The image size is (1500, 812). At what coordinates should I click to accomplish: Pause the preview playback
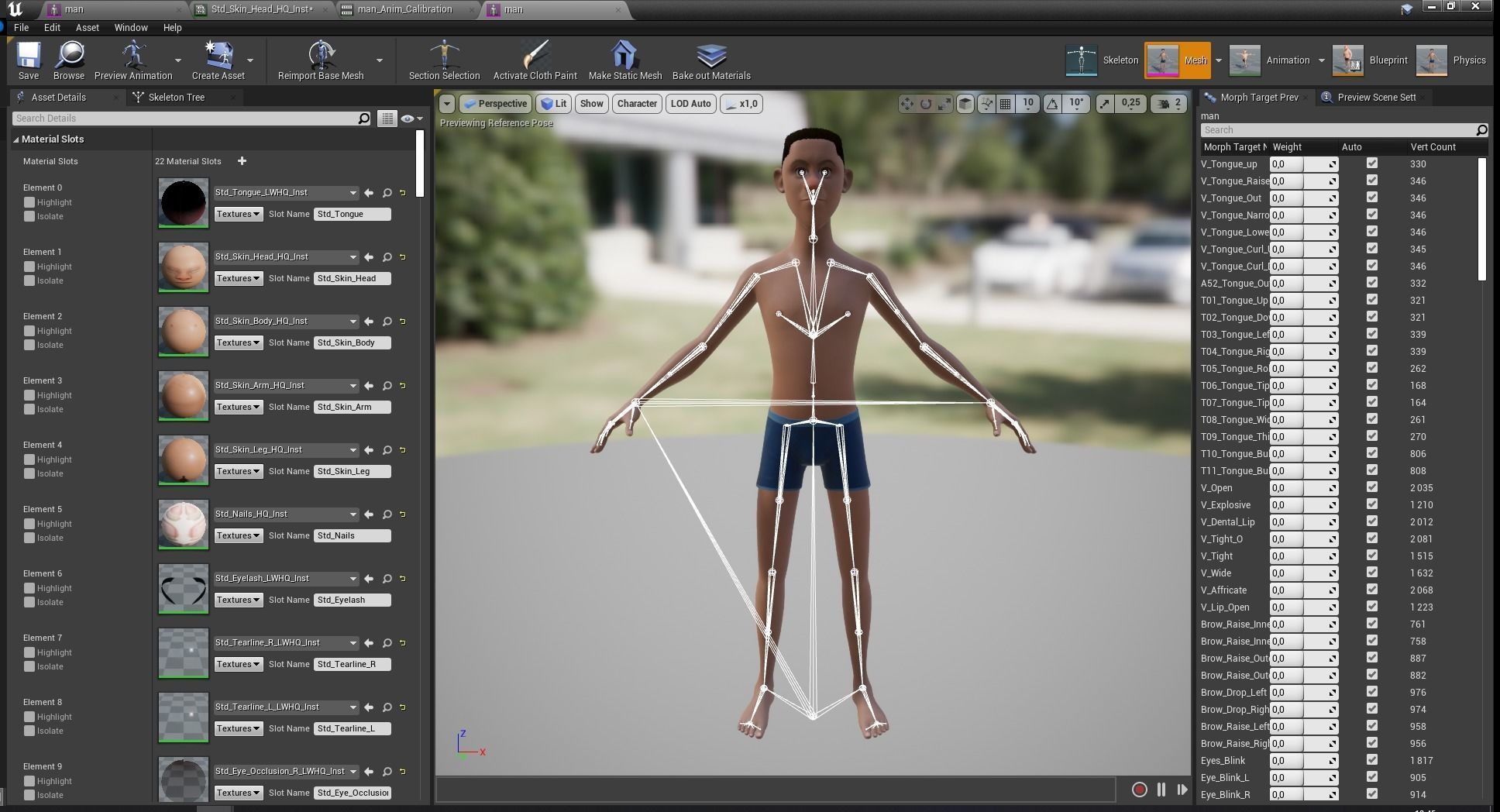coord(1161,790)
